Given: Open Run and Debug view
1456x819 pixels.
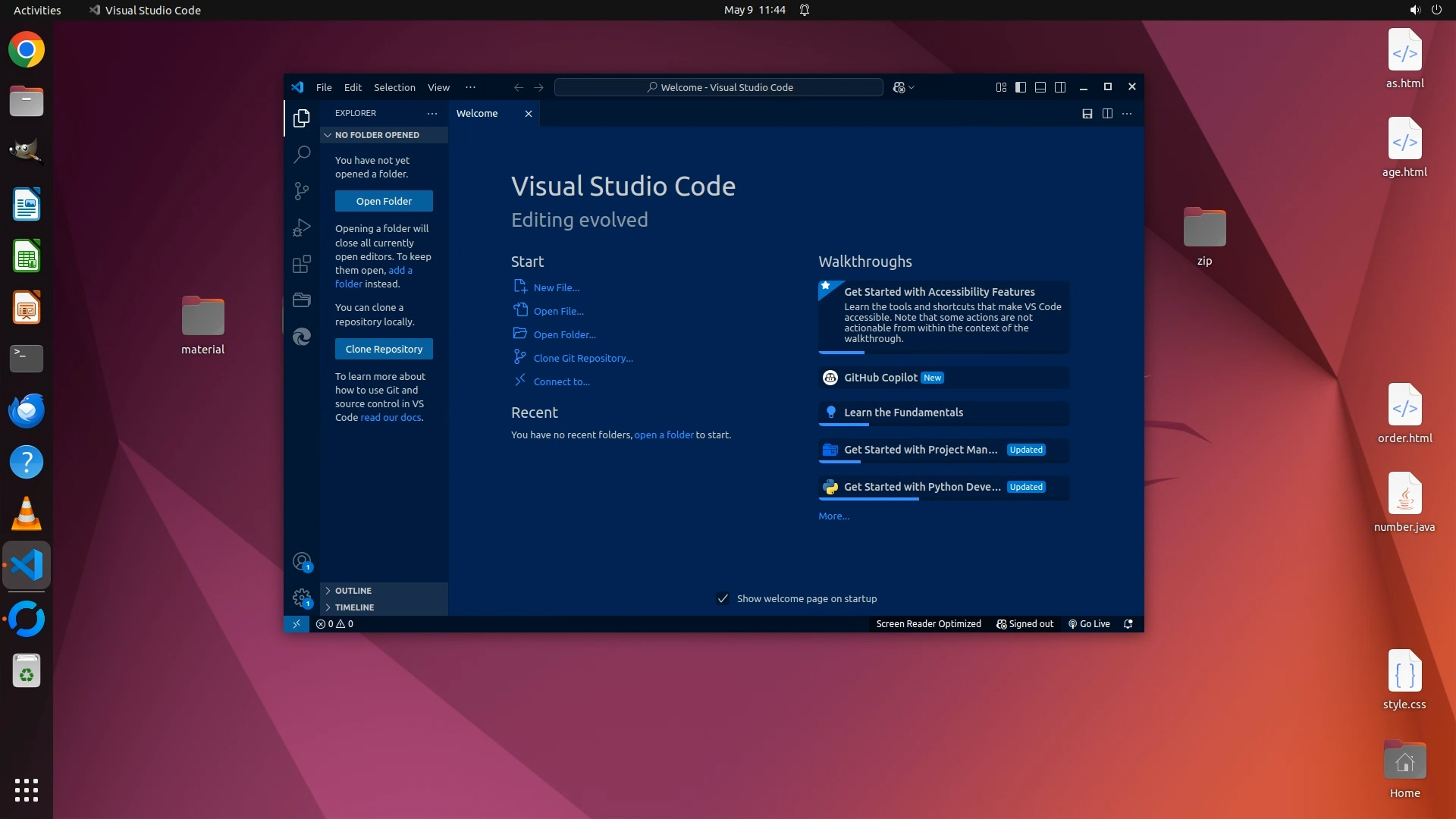Looking at the screenshot, I should 302,227.
